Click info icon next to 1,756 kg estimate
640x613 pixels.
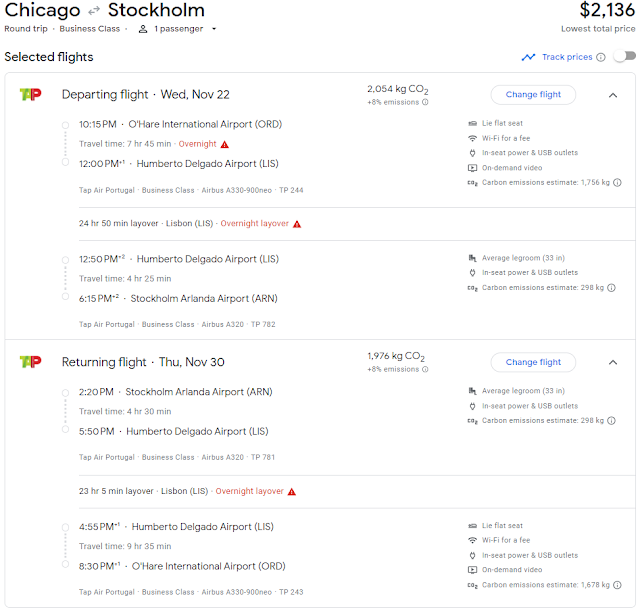(x=617, y=182)
